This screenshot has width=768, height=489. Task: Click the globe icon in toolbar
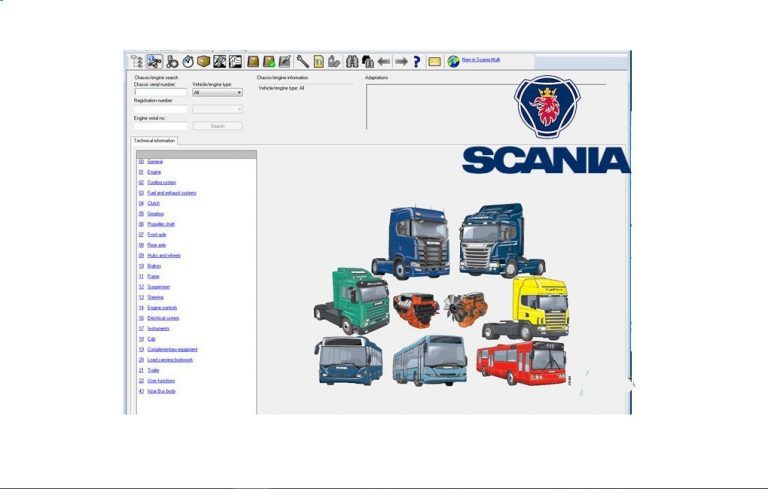click(454, 62)
